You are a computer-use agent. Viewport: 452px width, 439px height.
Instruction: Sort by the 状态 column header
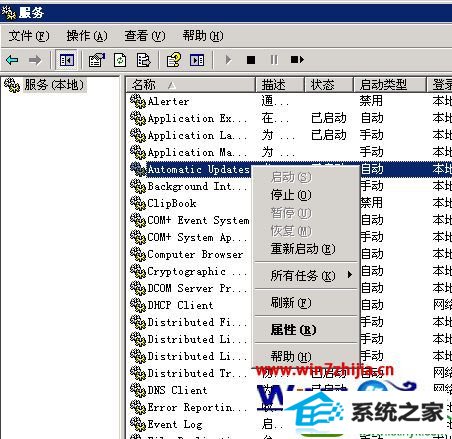[x=329, y=85]
